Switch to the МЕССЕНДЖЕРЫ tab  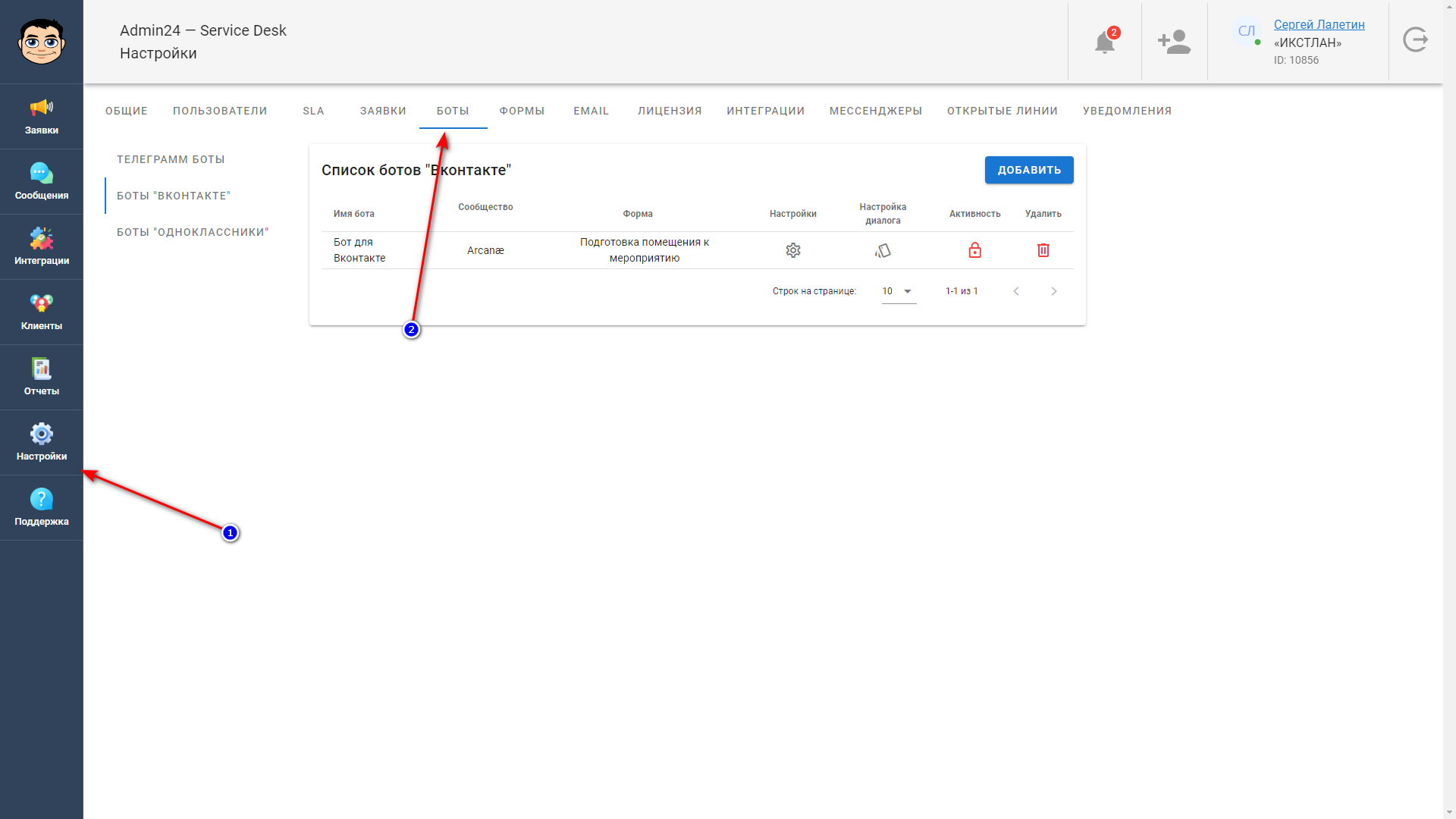click(876, 111)
